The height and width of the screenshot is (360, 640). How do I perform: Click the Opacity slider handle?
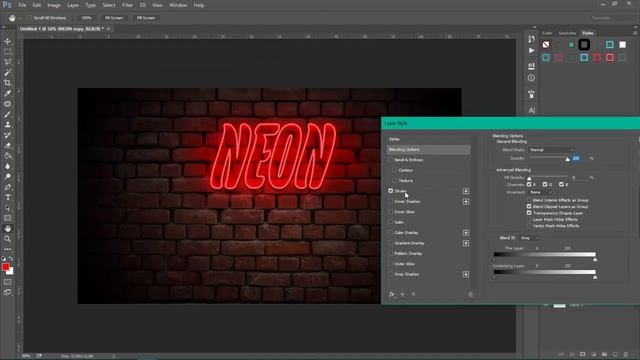[x=567, y=159]
